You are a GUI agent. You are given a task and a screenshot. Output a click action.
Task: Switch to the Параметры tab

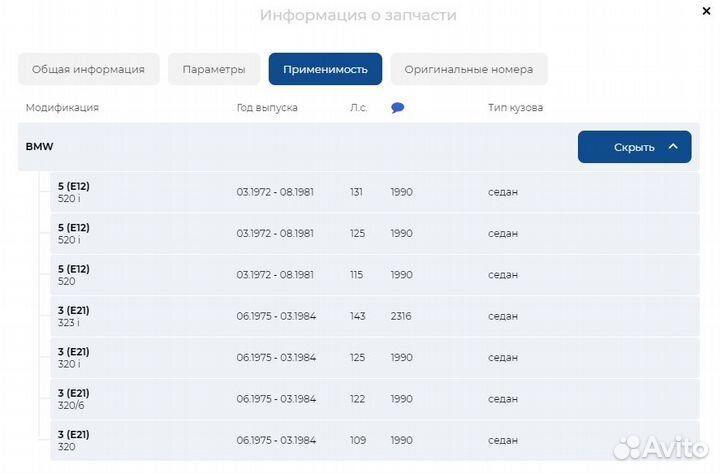click(214, 69)
